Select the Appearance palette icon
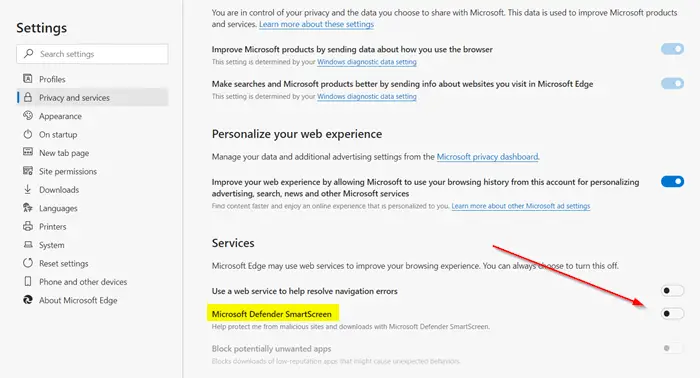 coord(28,116)
